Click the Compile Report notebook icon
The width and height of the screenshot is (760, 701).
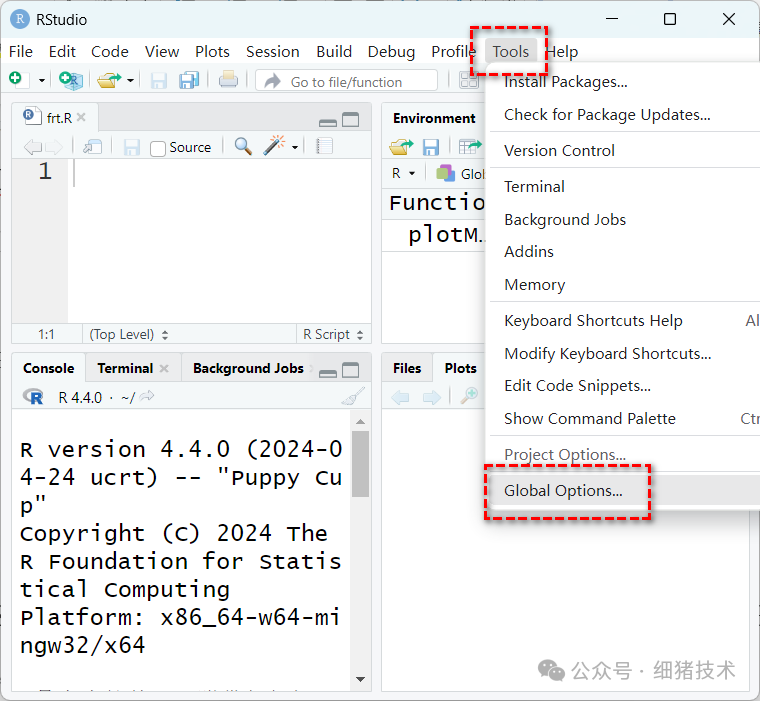pos(324,146)
